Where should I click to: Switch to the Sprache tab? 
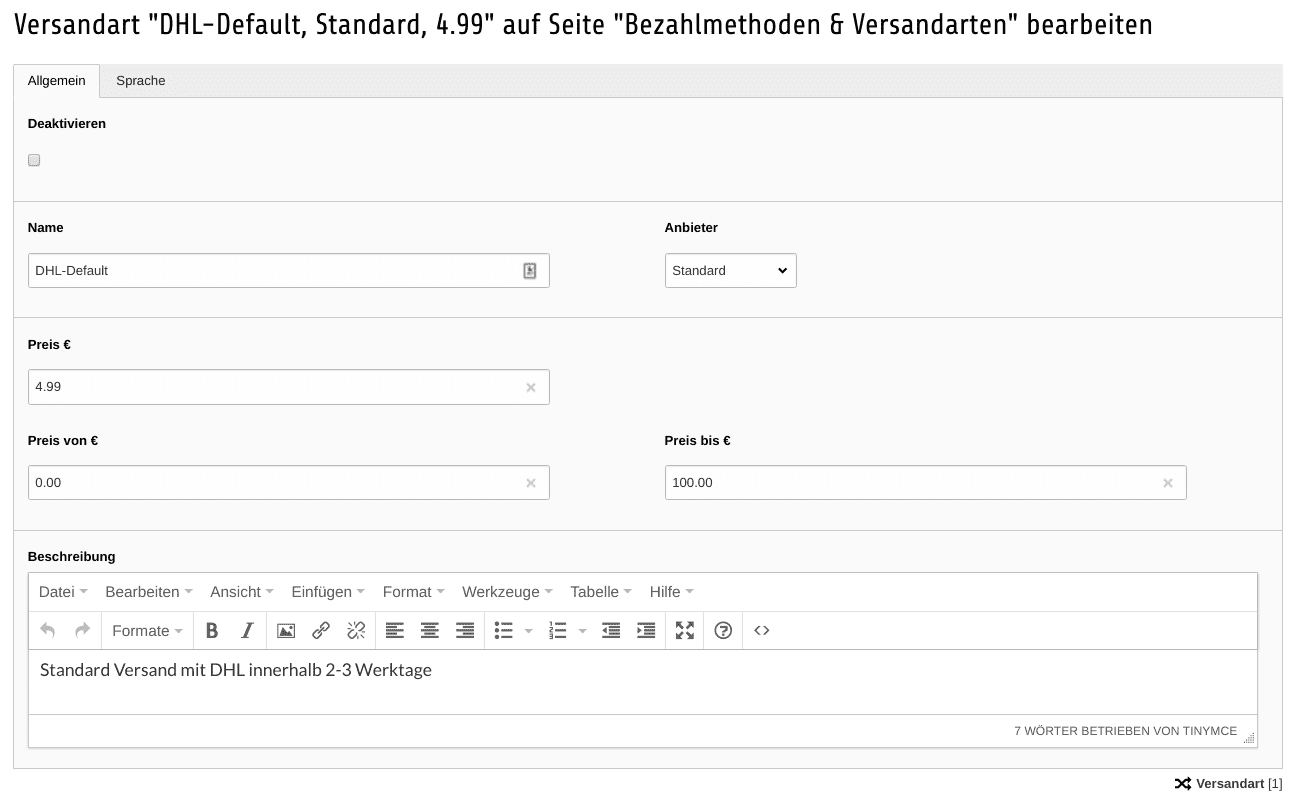point(141,81)
